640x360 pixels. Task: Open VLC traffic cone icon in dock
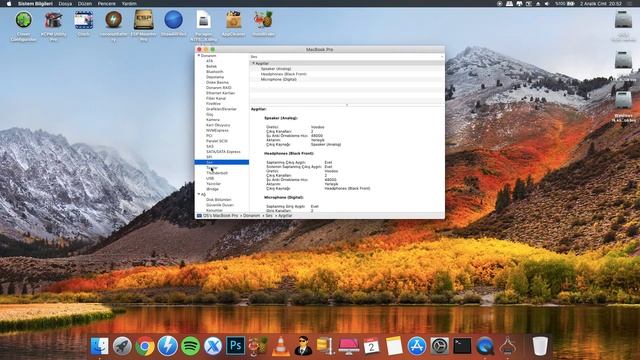tap(281, 346)
